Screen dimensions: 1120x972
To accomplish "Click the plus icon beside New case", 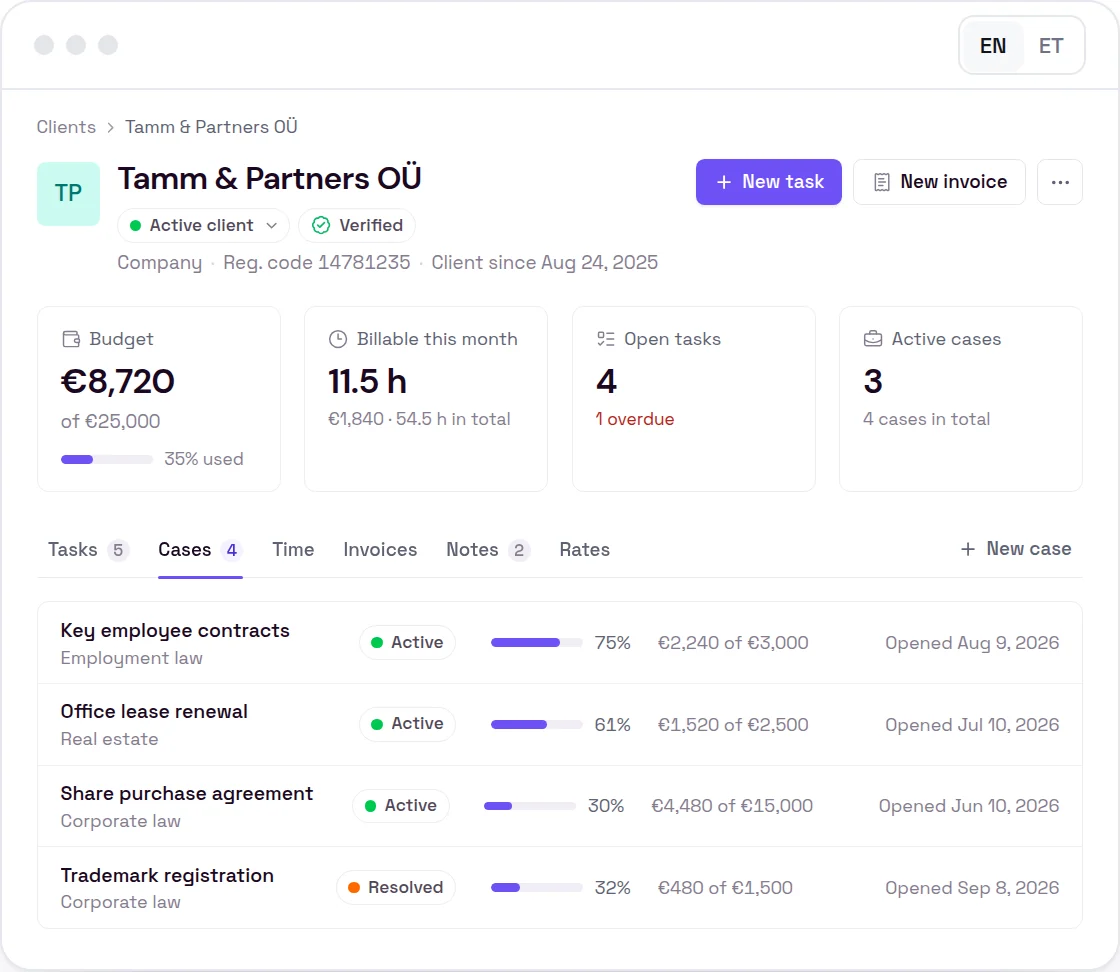I will [968, 549].
